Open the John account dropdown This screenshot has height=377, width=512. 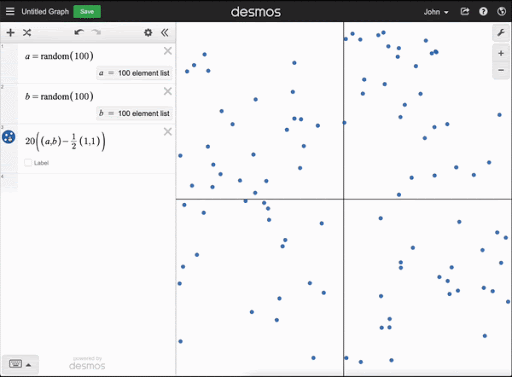click(x=436, y=12)
